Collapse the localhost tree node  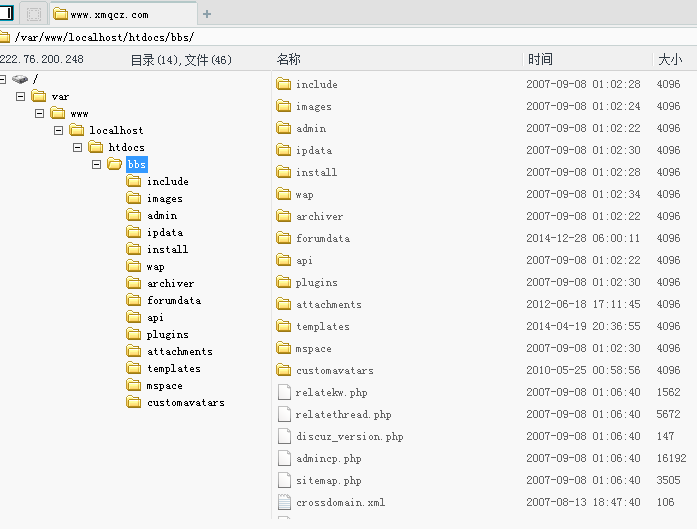pyautogui.click(x=59, y=130)
